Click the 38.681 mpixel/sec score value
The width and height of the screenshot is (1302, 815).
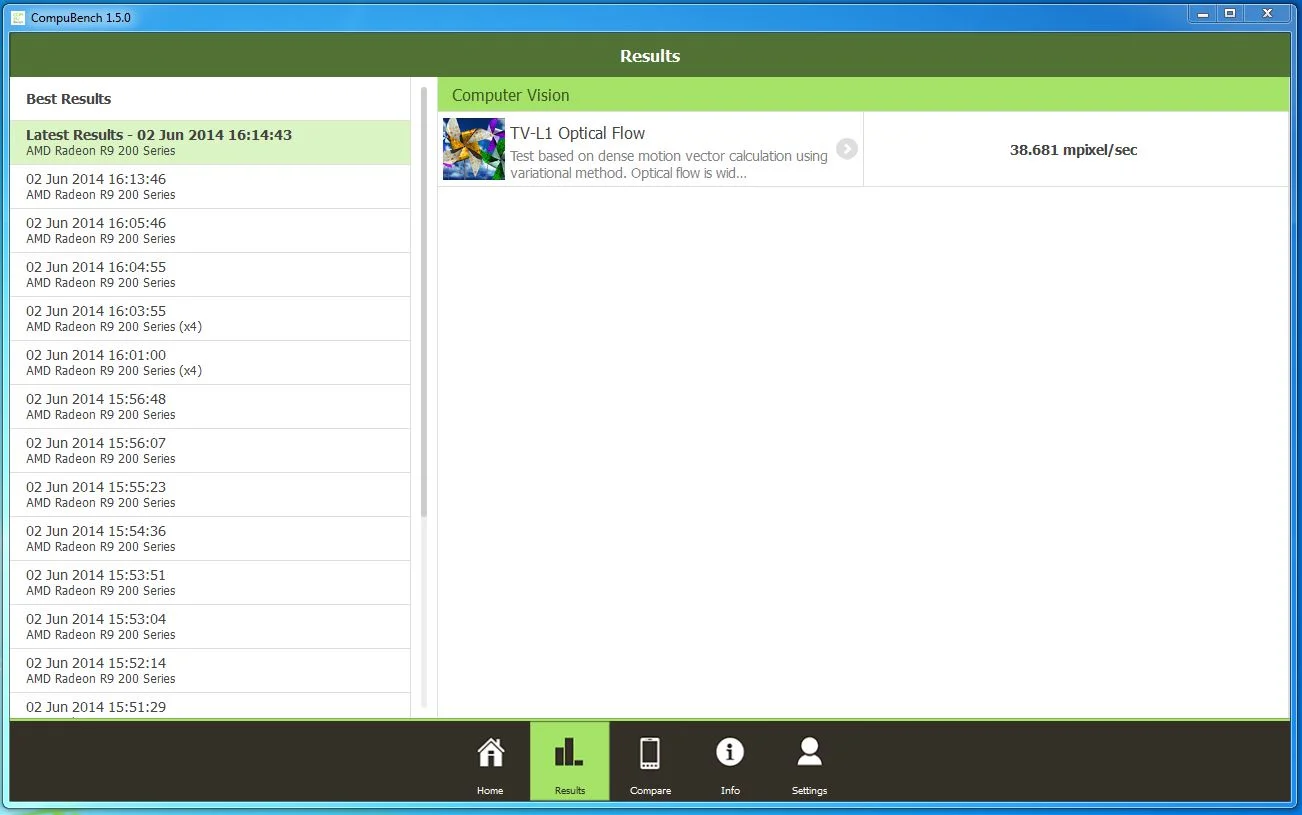pos(1074,150)
